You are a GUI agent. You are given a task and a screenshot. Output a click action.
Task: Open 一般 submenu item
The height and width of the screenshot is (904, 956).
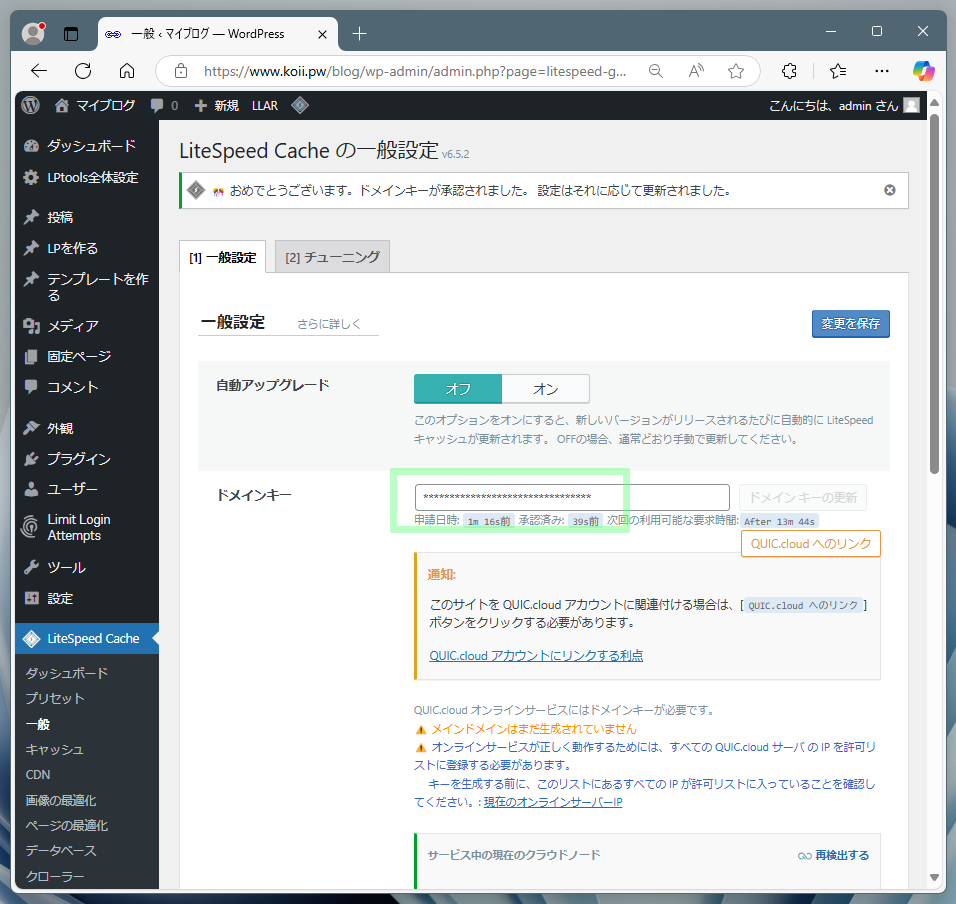tap(38, 724)
